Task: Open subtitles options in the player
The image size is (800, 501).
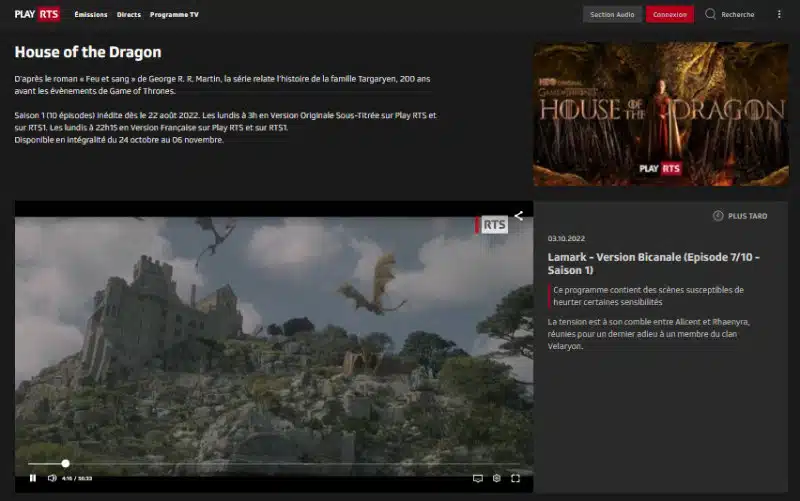Action: click(478, 479)
